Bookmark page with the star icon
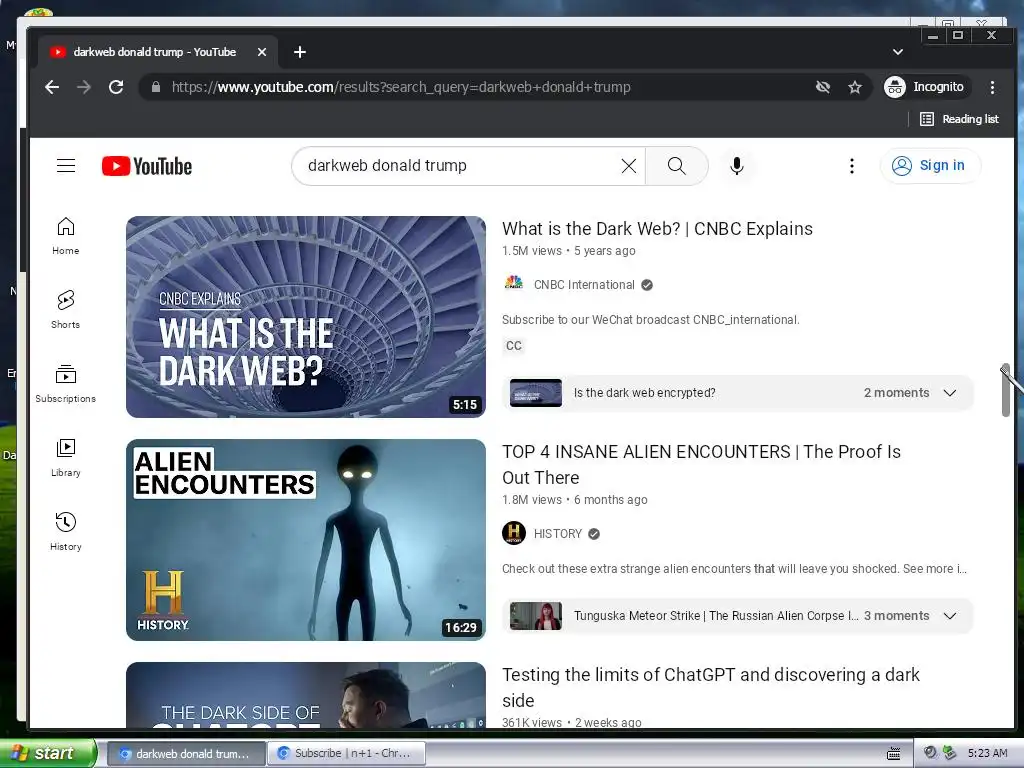The width and height of the screenshot is (1024, 768). coord(855,87)
